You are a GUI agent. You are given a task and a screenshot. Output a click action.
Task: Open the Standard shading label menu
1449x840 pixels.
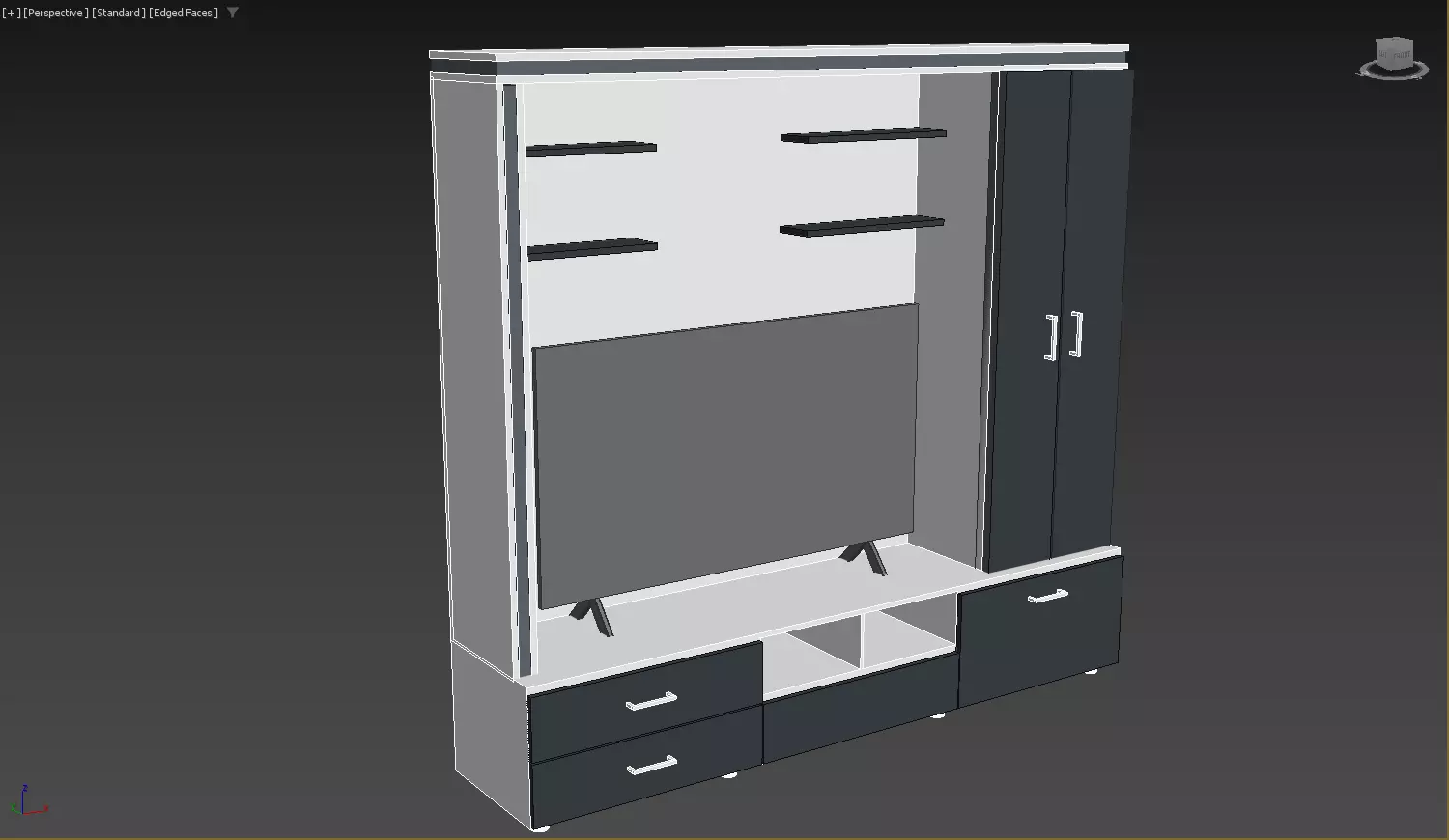click(x=119, y=13)
